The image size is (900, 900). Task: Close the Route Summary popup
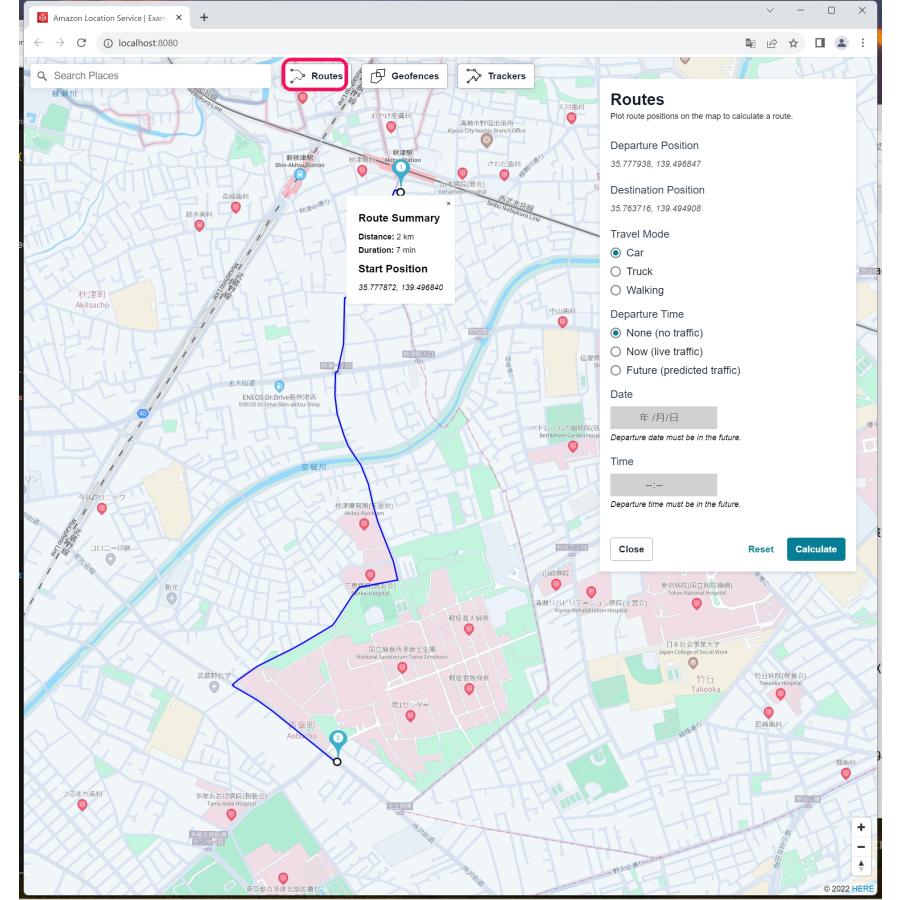[x=448, y=203]
